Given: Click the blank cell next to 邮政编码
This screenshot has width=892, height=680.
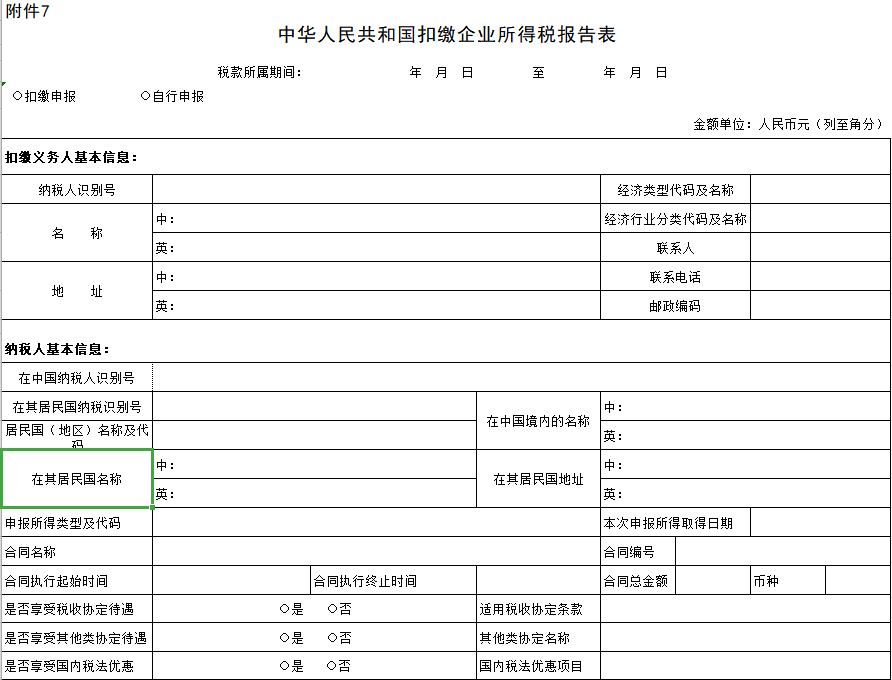Looking at the screenshot, I should click(820, 306).
